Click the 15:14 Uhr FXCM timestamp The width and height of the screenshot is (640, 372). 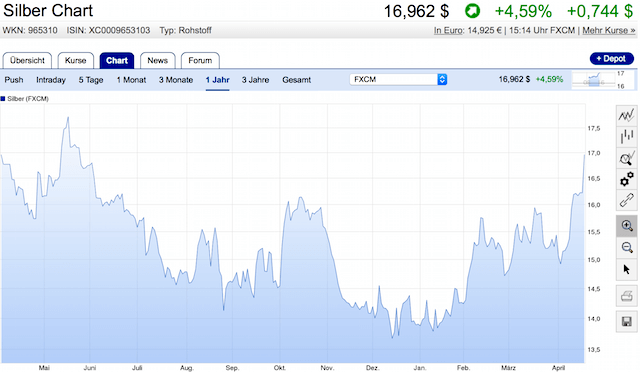[542, 30]
